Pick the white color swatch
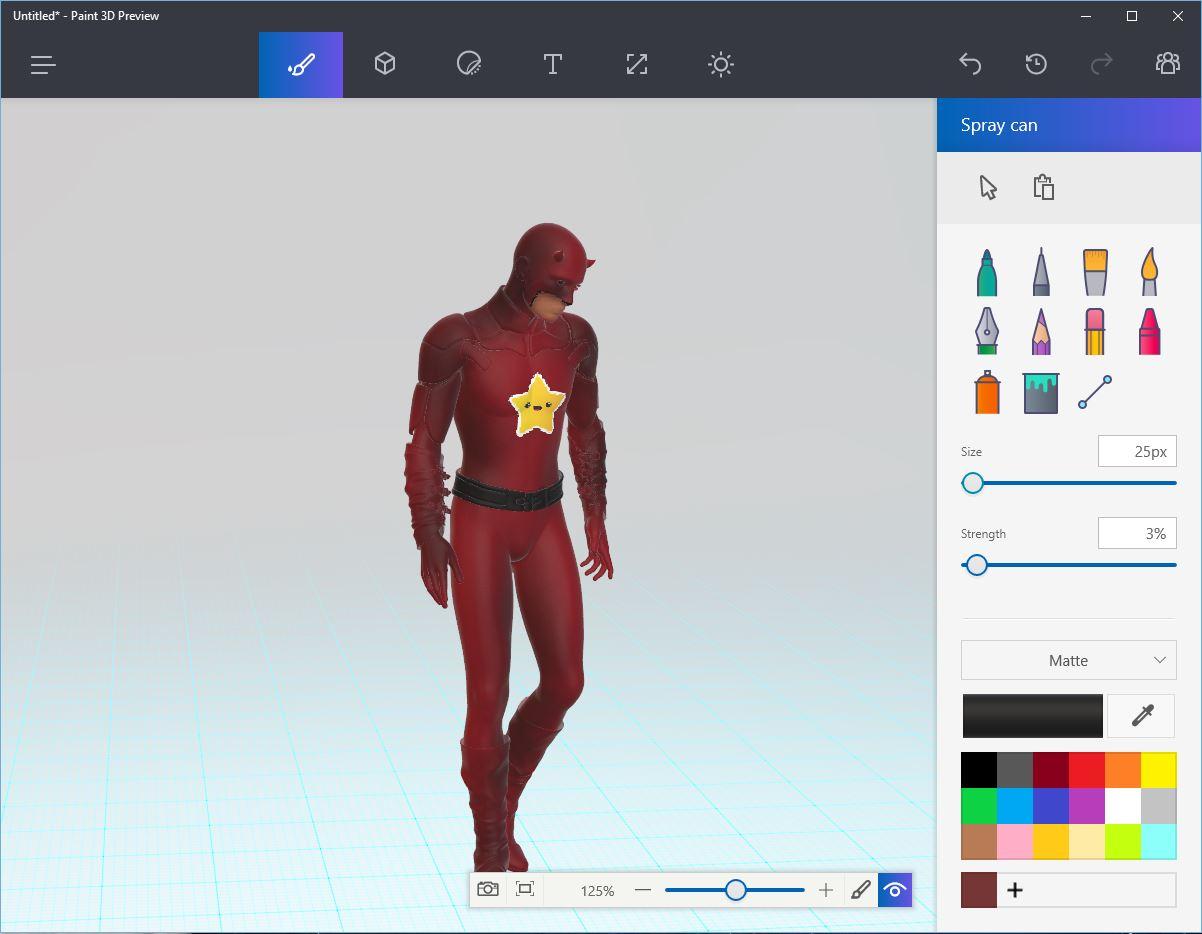 coord(1123,806)
